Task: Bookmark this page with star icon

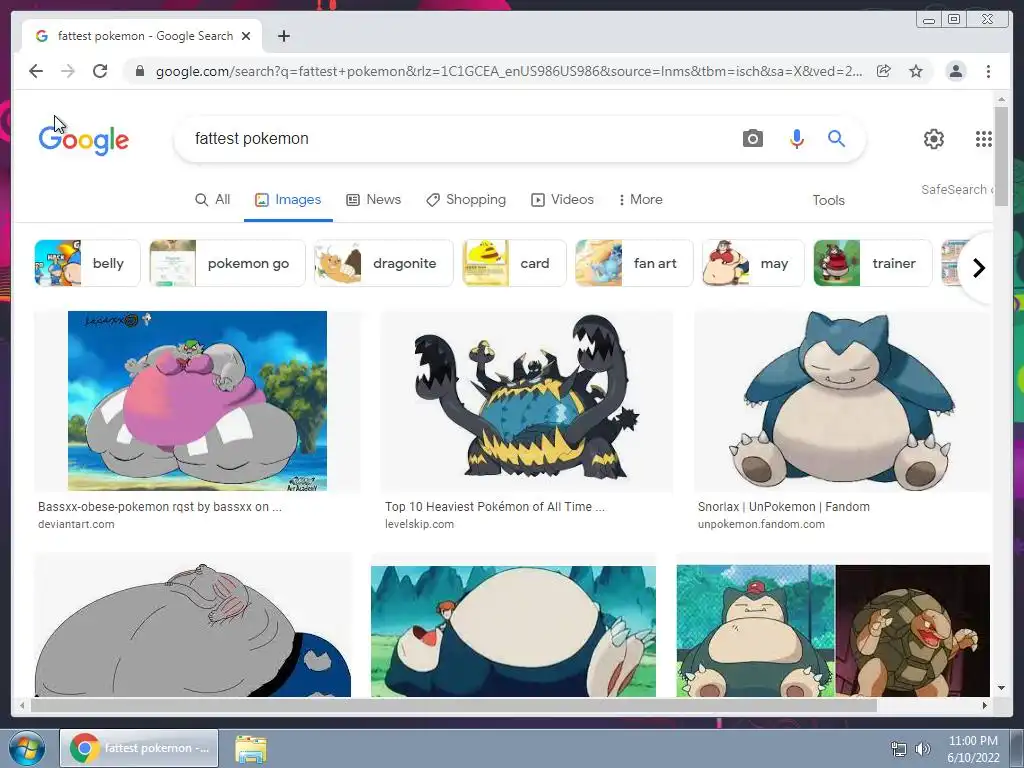Action: tap(916, 71)
